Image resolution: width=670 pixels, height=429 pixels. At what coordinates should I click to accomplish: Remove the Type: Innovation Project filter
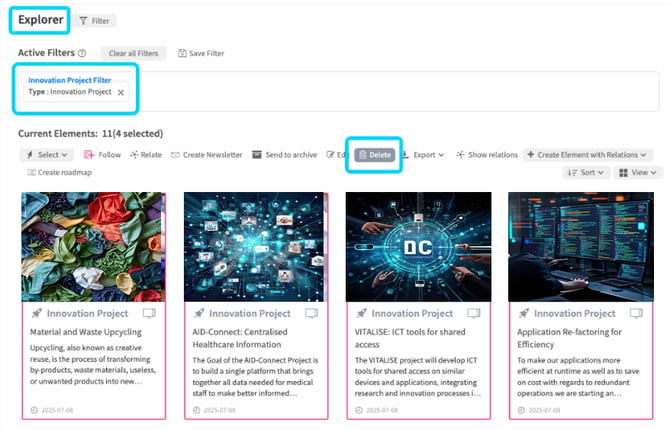pos(121,92)
